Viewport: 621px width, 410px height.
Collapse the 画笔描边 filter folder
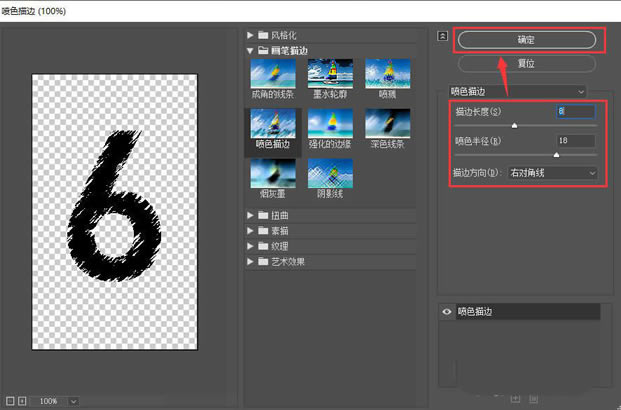coord(250,51)
